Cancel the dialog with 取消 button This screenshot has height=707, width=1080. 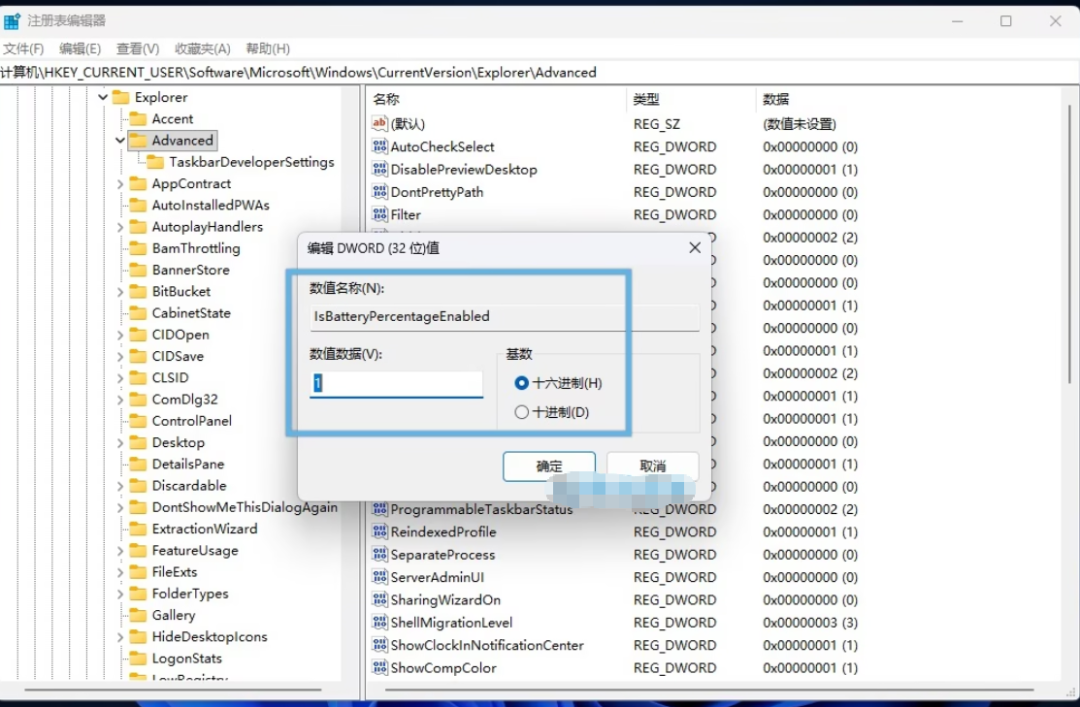point(652,467)
